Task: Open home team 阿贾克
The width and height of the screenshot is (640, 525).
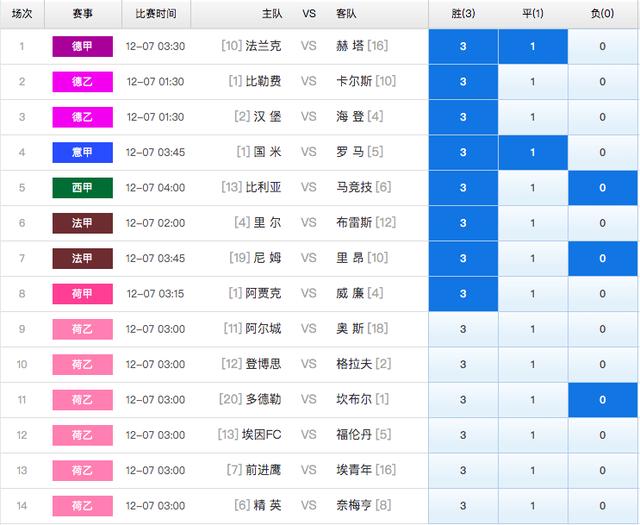Action: [x=263, y=294]
